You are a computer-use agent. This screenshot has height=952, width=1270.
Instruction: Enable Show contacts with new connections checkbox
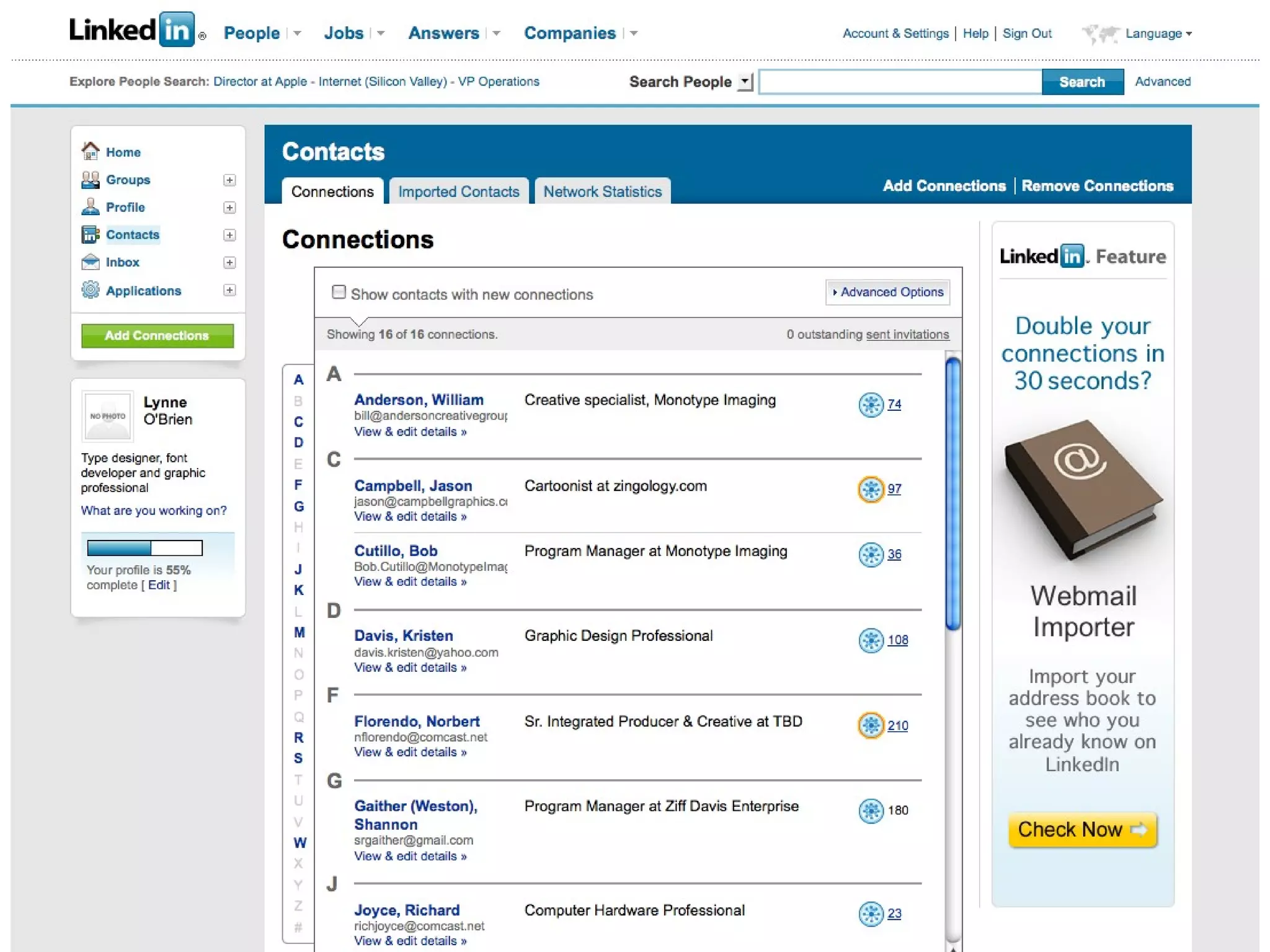[339, 292]
